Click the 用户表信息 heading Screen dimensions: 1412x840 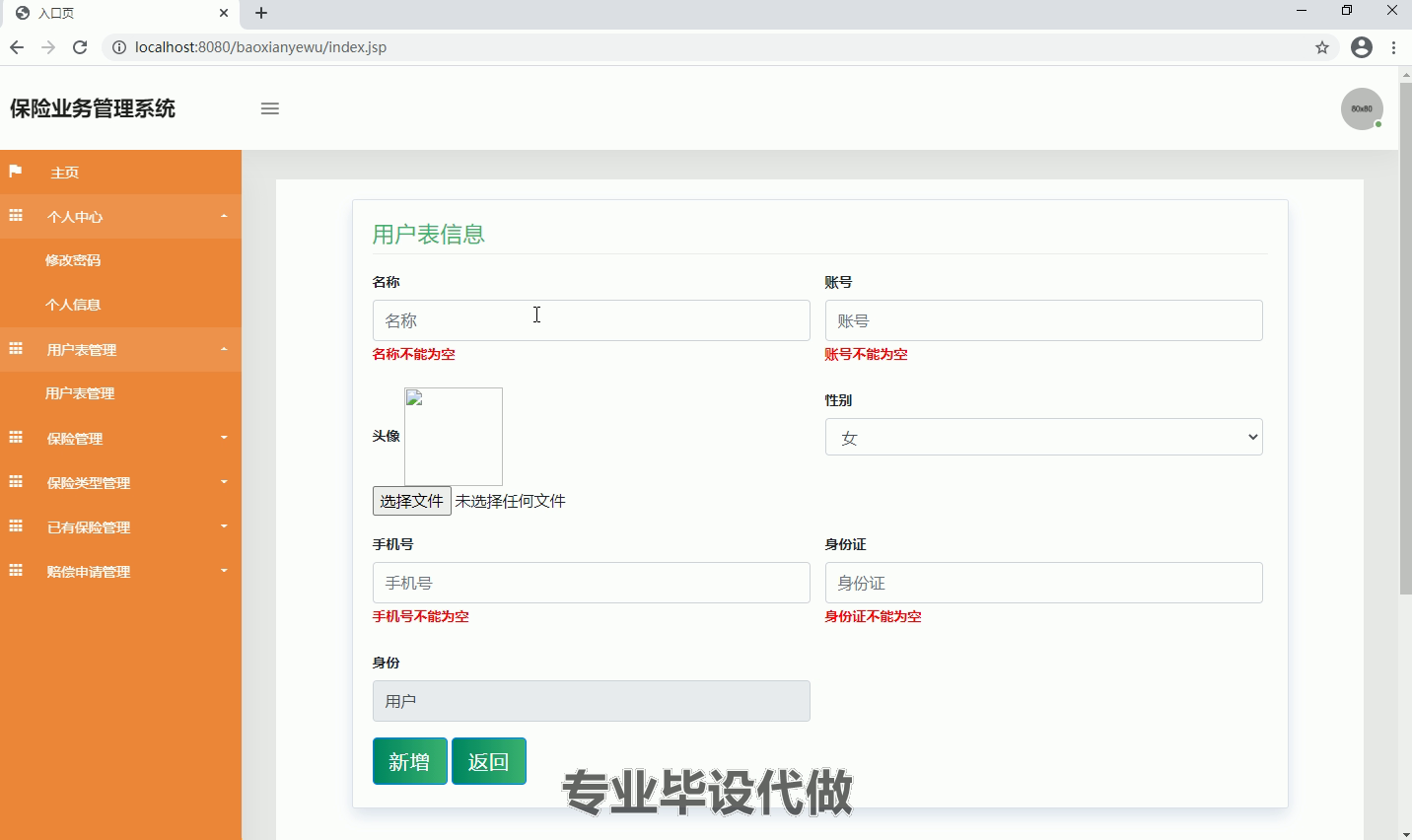click(429, 234)
